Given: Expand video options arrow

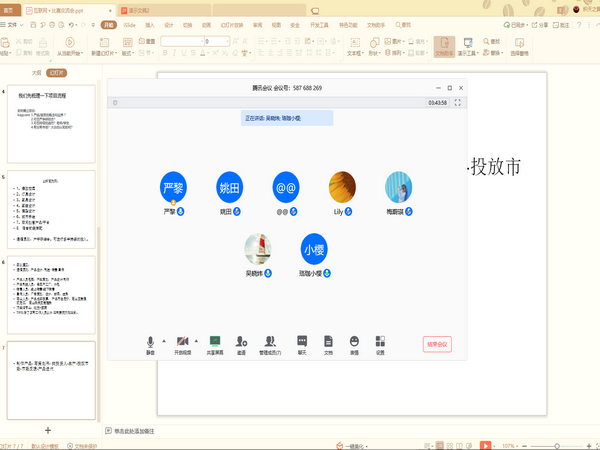Looking at the screenshot, I should click(x=196, y=341).
